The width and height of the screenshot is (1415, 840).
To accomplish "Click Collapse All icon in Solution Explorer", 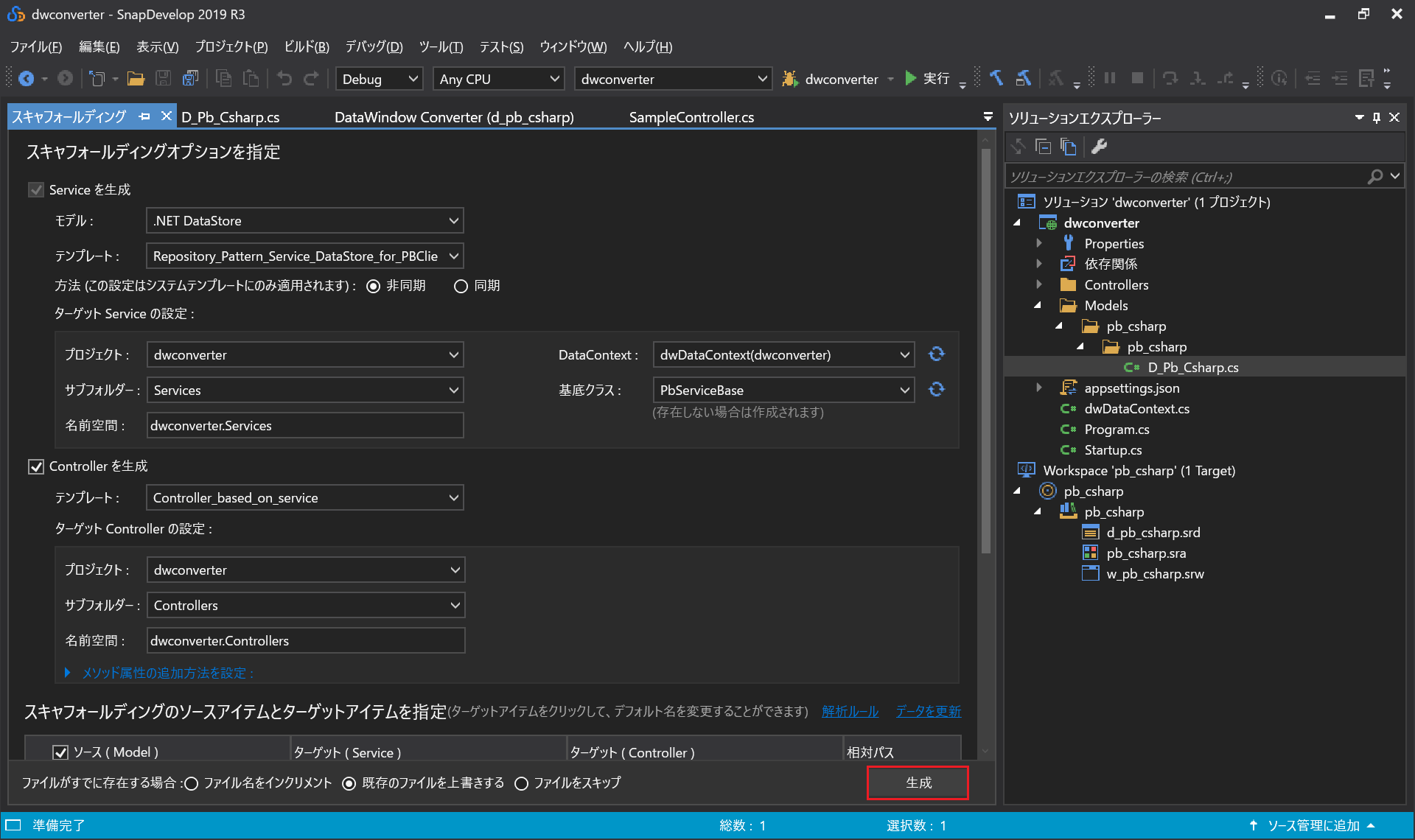I will tap(1043, 147).
